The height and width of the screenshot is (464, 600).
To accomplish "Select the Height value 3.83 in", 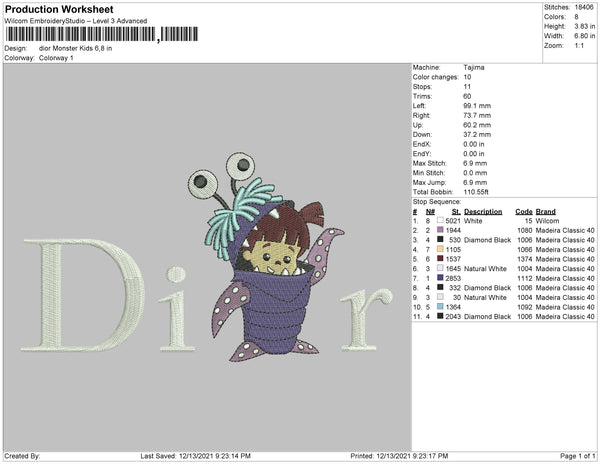I will 585,26.
